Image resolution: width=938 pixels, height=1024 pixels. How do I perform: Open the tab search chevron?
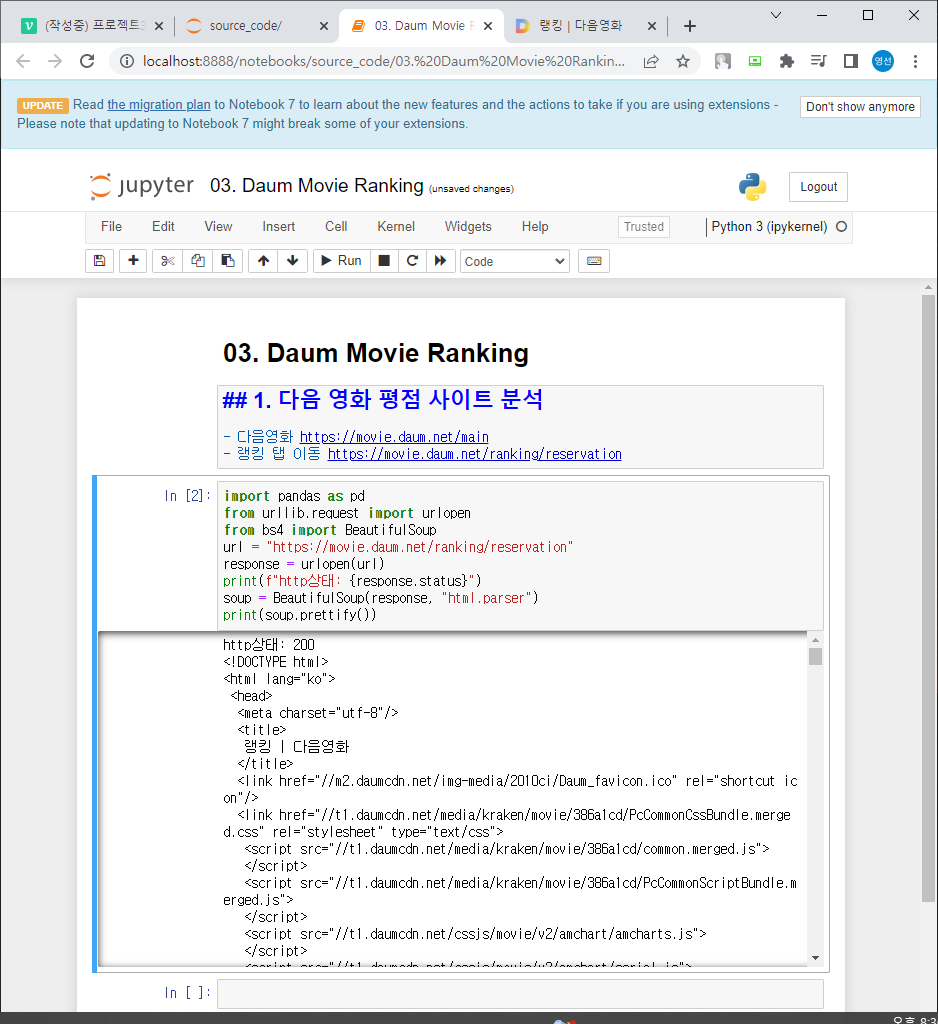coord(776,15)
